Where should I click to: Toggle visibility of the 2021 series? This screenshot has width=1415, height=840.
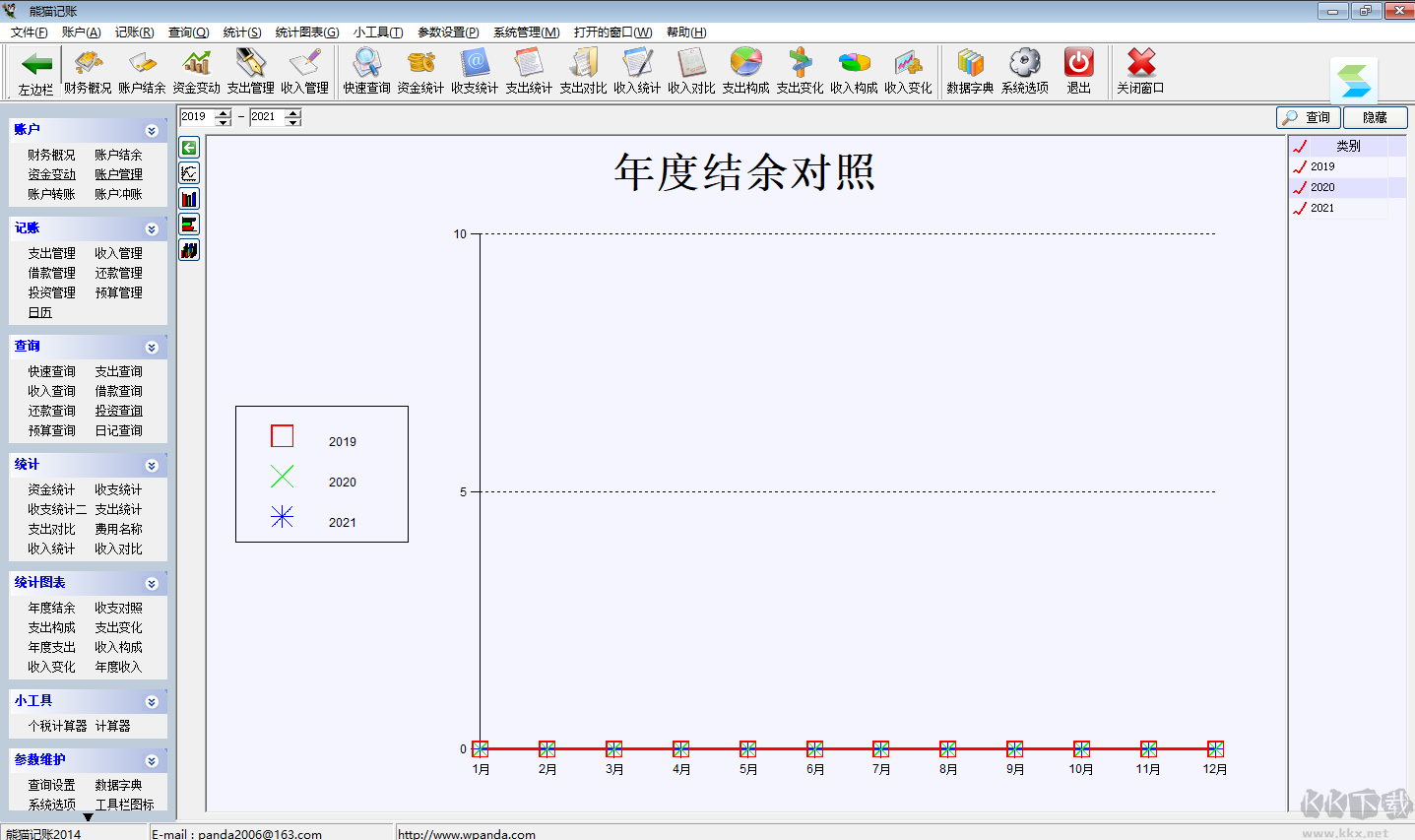tap(1301, 208)
